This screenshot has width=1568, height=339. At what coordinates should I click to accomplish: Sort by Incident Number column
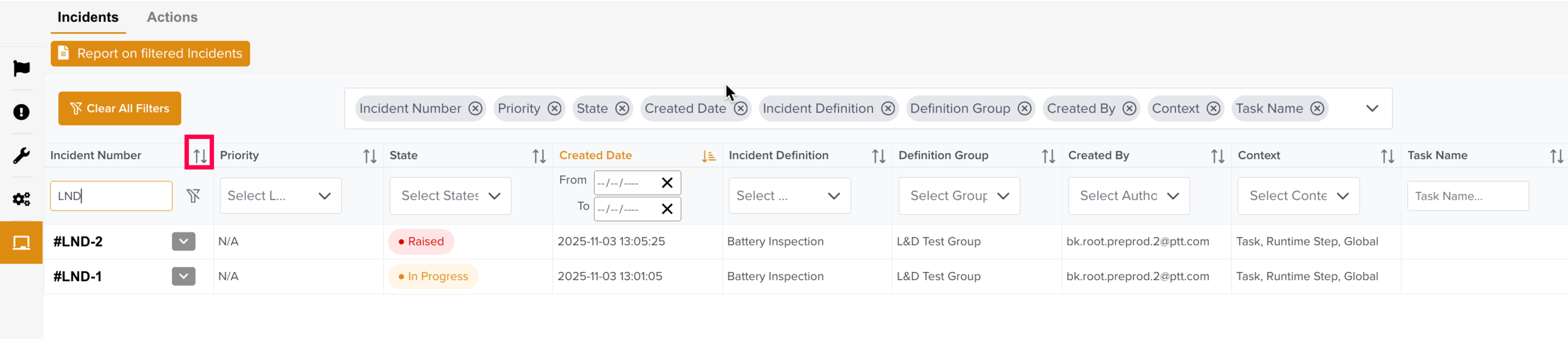click(x=199, y=156)
